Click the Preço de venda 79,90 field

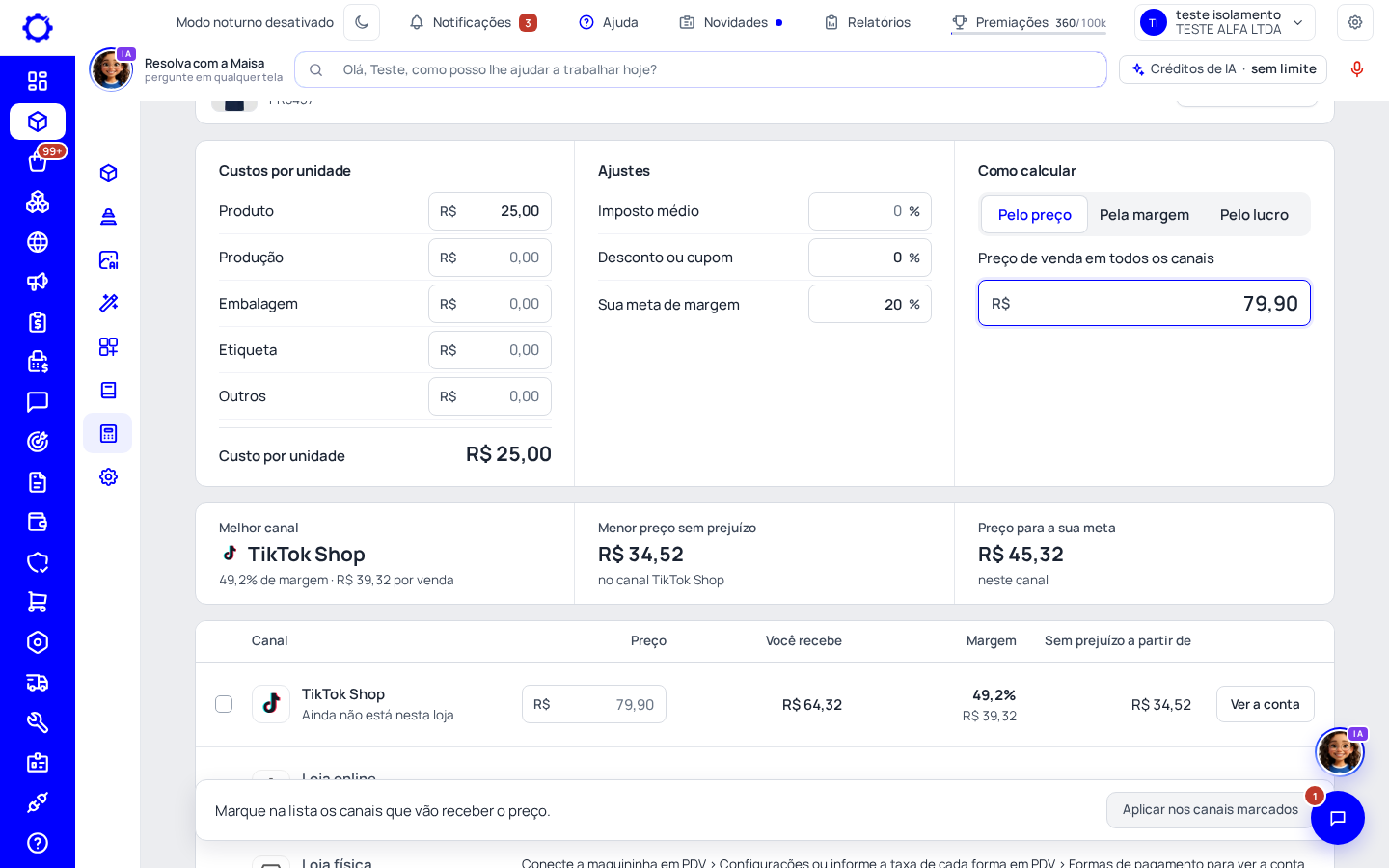1144,303
